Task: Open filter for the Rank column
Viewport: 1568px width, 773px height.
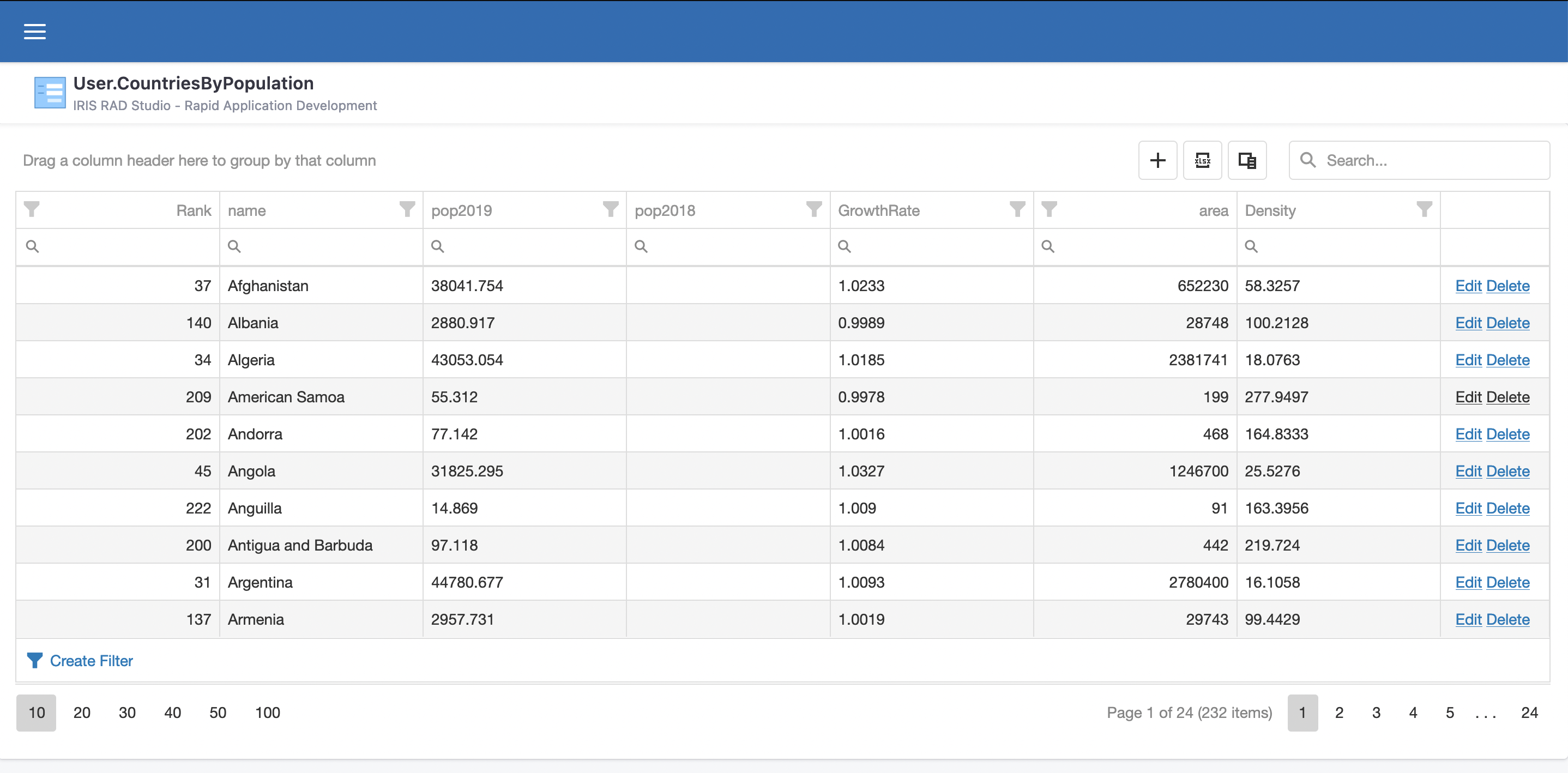Action: click(32, 209)
